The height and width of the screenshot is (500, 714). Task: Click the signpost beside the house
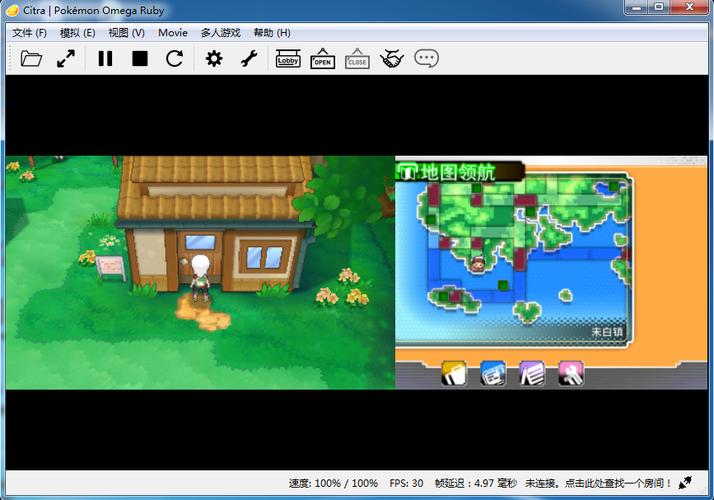[111, 268]
